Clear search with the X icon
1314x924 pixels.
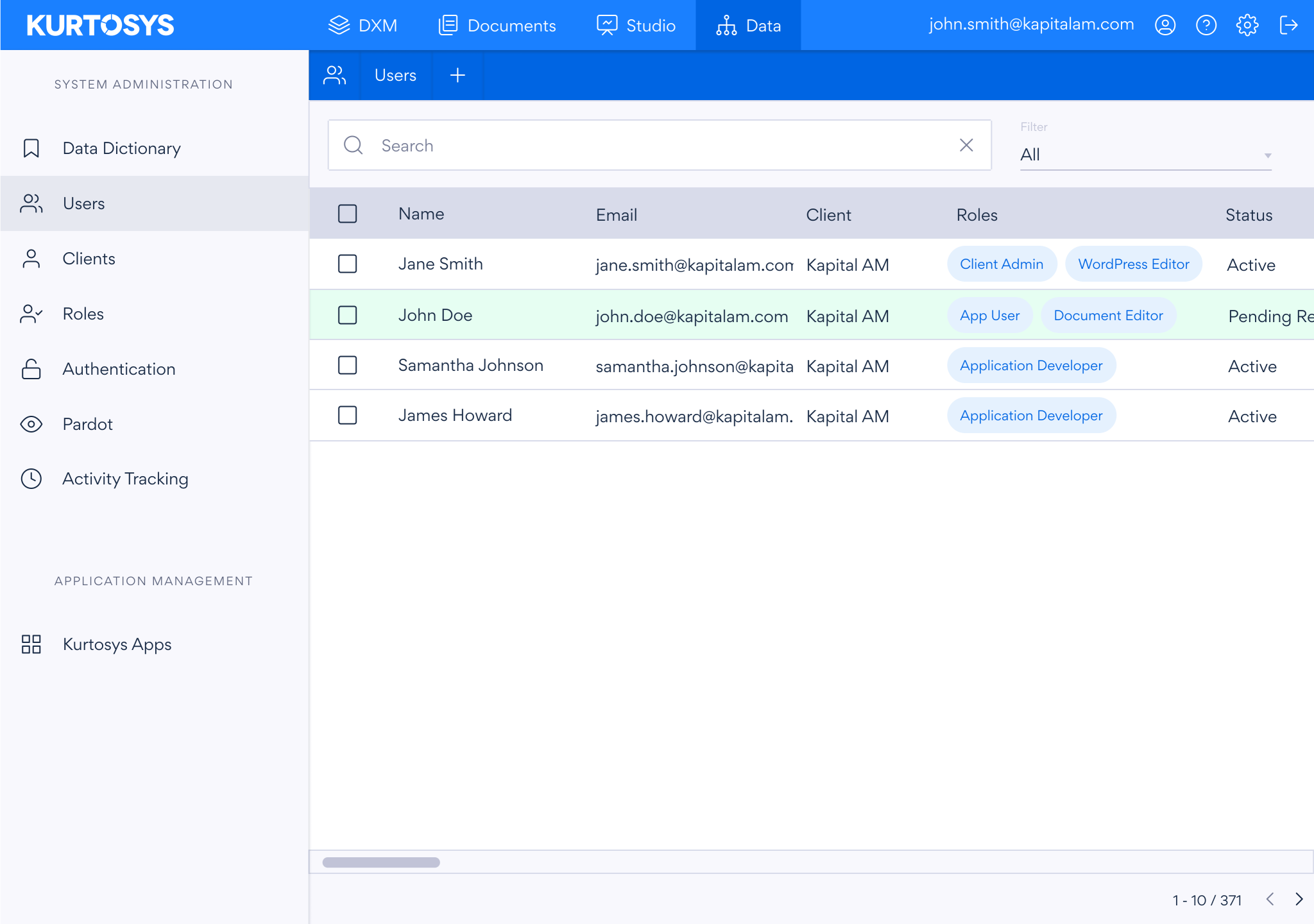pyautogui.click(x=966, y=146)
